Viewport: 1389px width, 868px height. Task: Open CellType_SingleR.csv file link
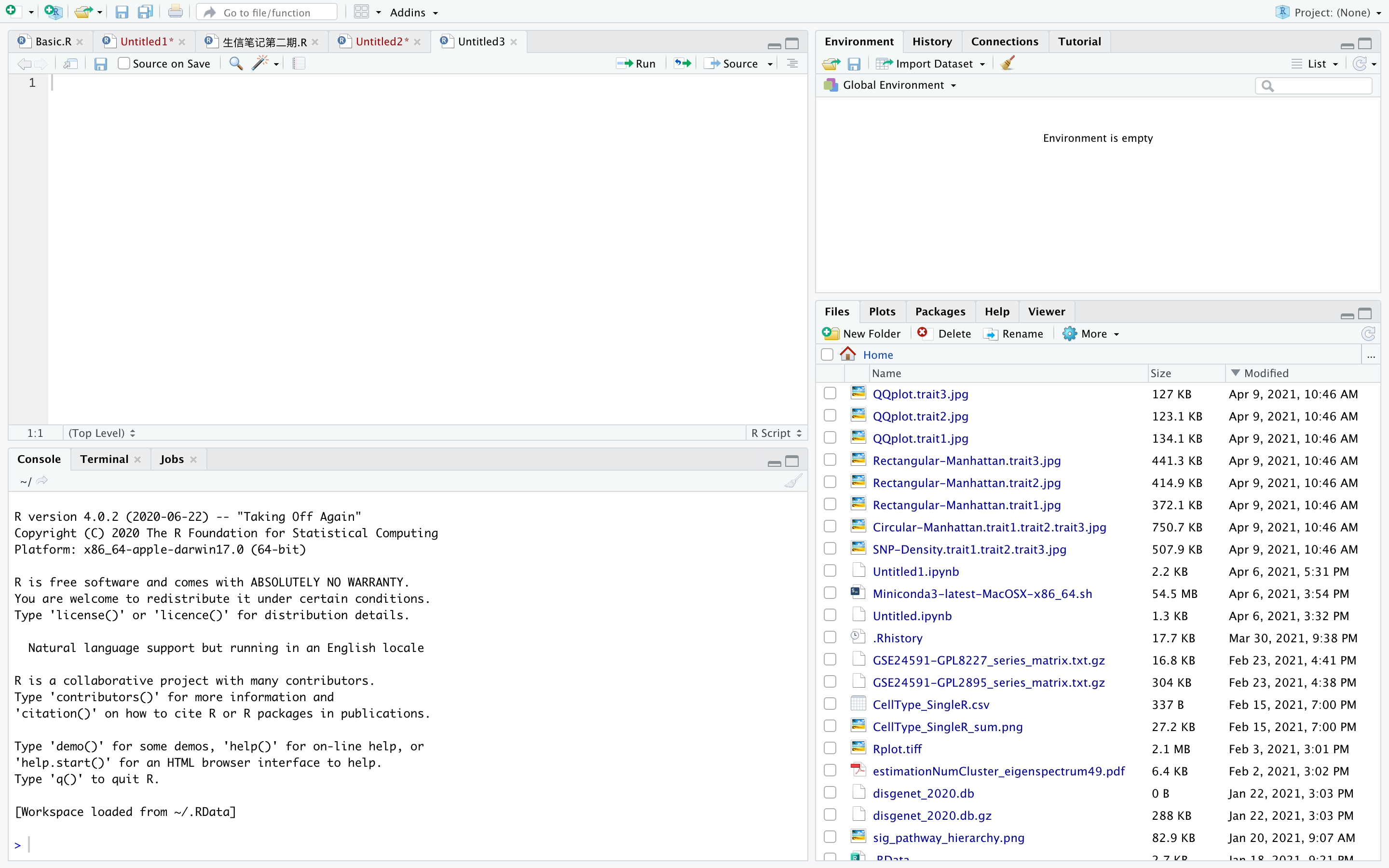930,705
